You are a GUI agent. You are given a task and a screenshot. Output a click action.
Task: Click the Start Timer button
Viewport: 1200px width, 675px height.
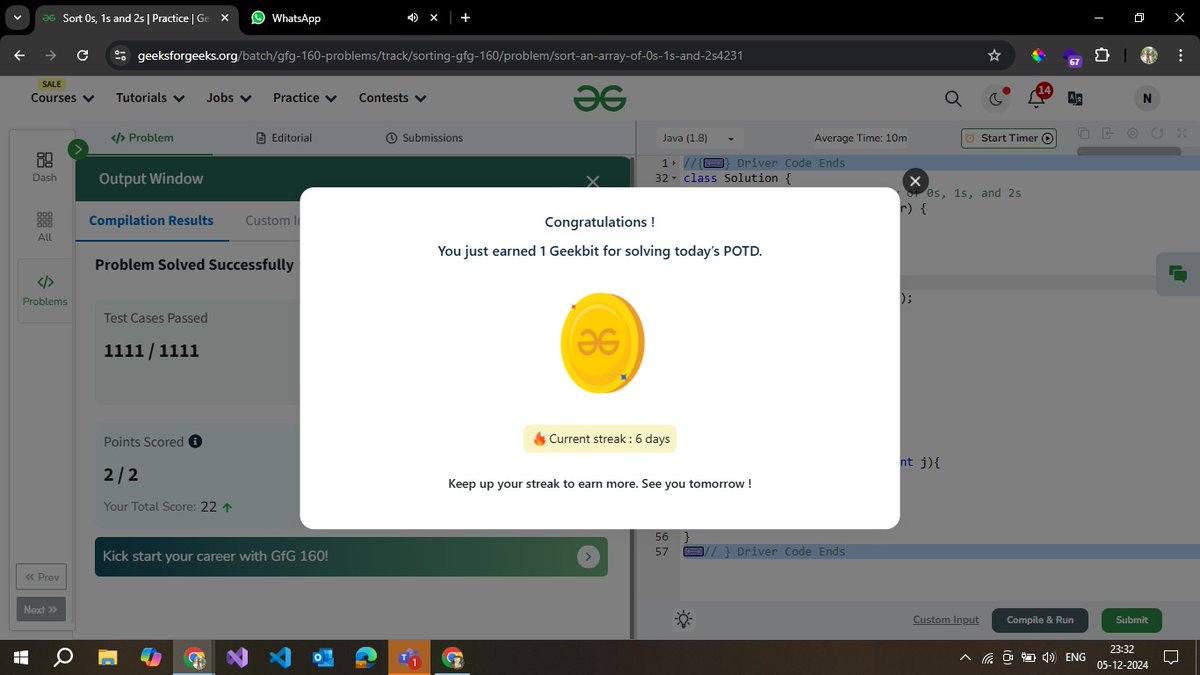tap(1009, 138)
